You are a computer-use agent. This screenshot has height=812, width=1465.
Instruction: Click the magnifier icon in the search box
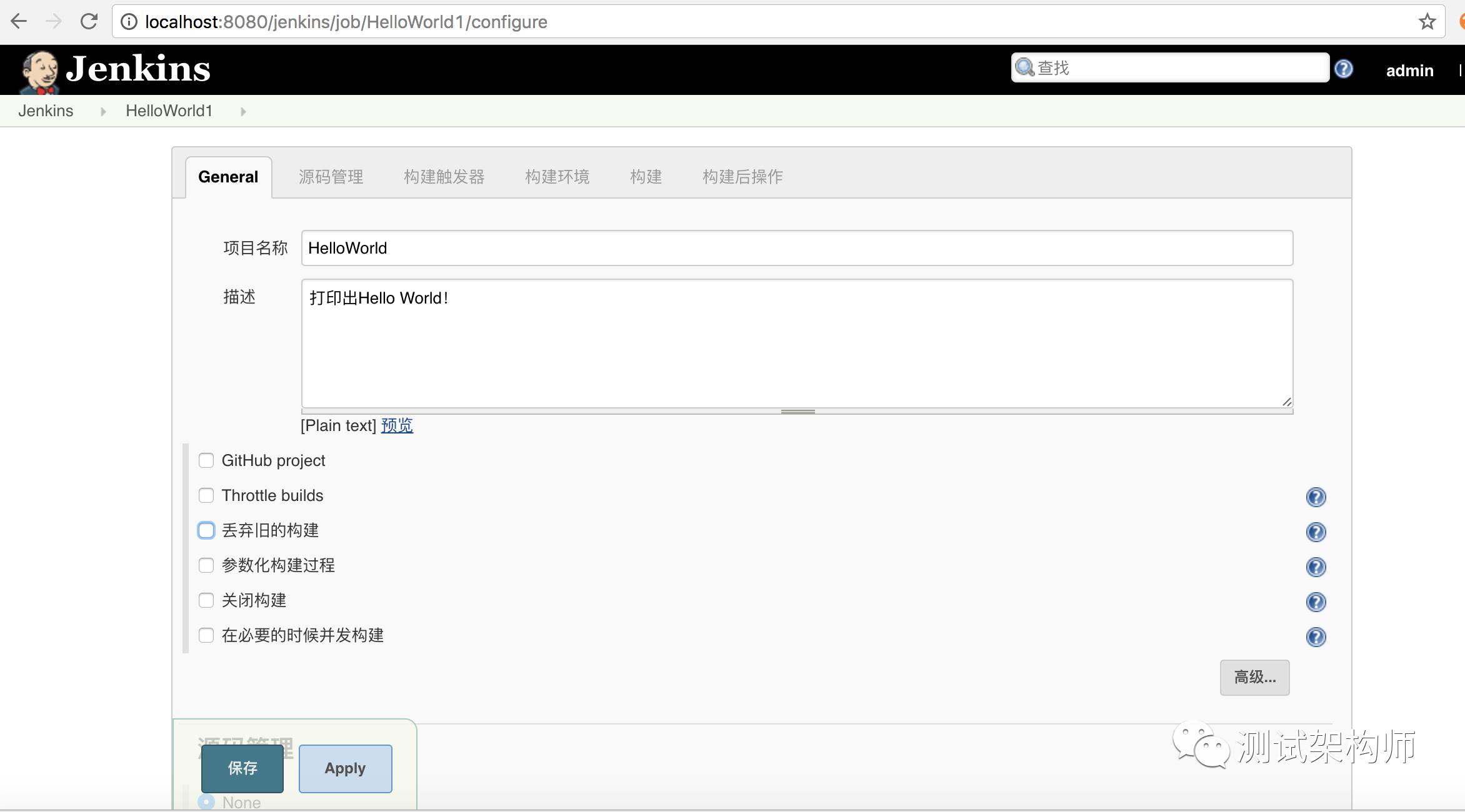pos(1025,67)
